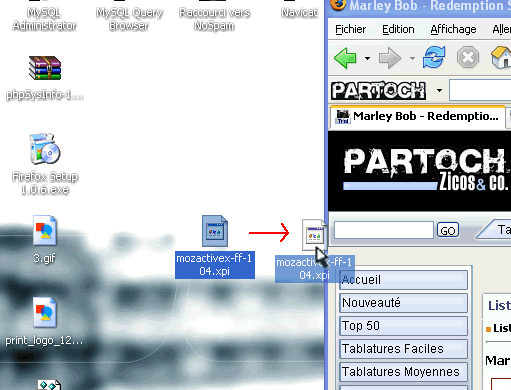
Task: Open the Back button history dropdown arrow
Action: pyautogui.click(x=367, y=58)
